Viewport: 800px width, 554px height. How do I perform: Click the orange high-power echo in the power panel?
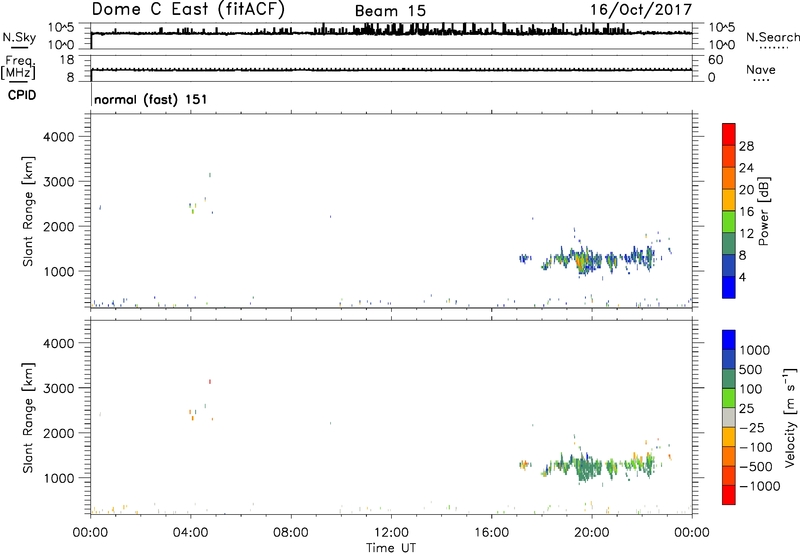point(580,262)
